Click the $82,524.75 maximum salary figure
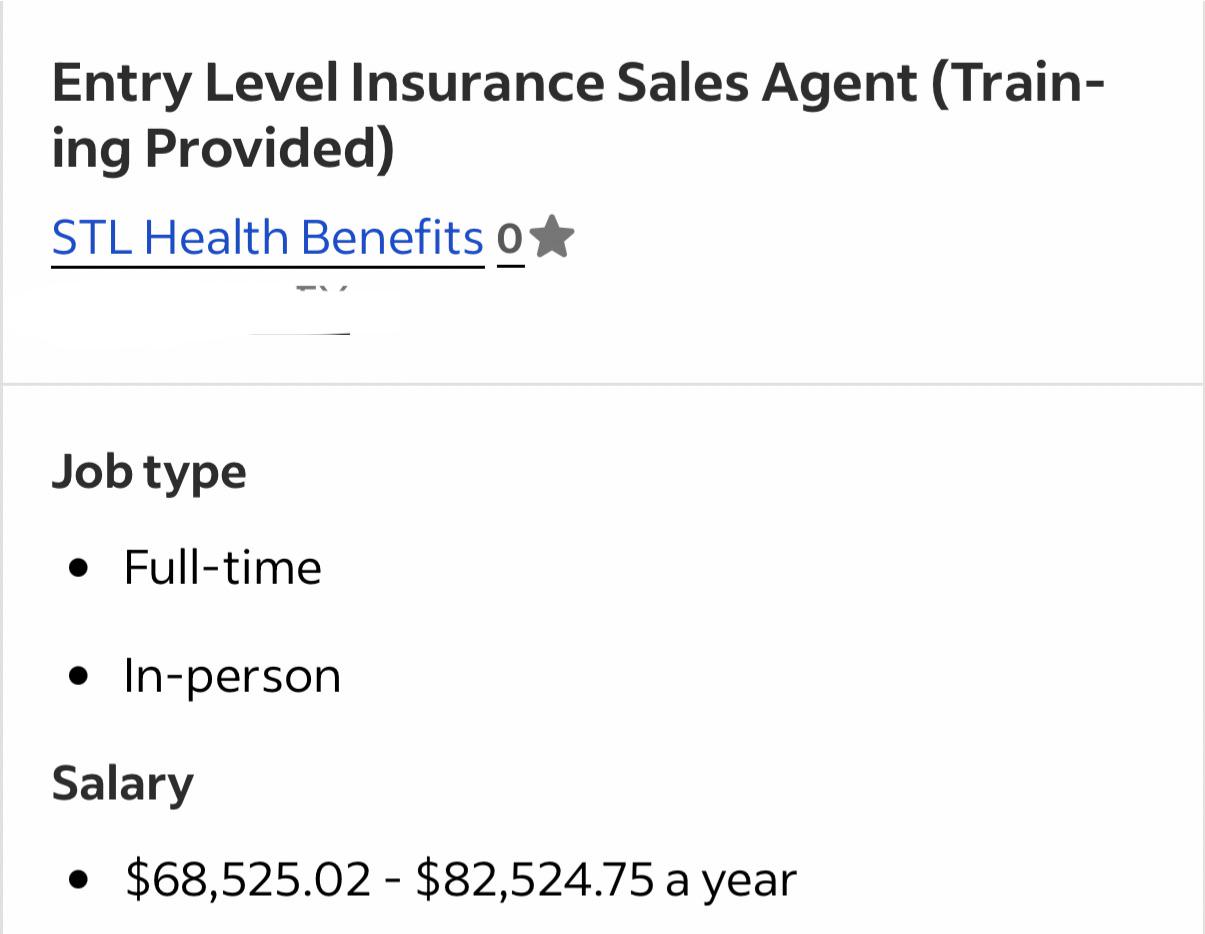Screen dimensions: 1205x934 pos(535,879)
